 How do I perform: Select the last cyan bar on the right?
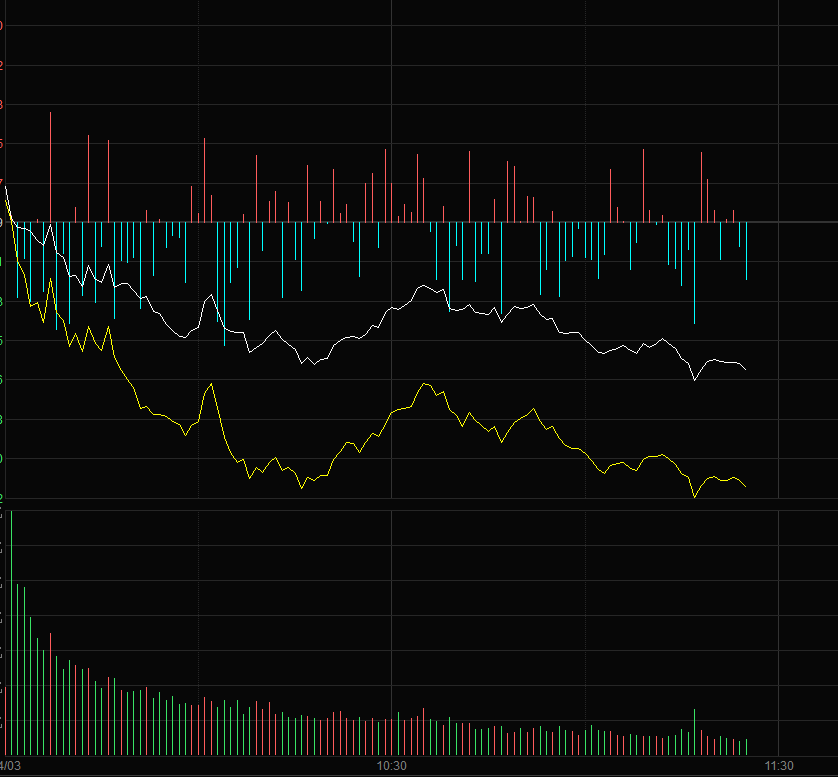[x=746, y=250]
